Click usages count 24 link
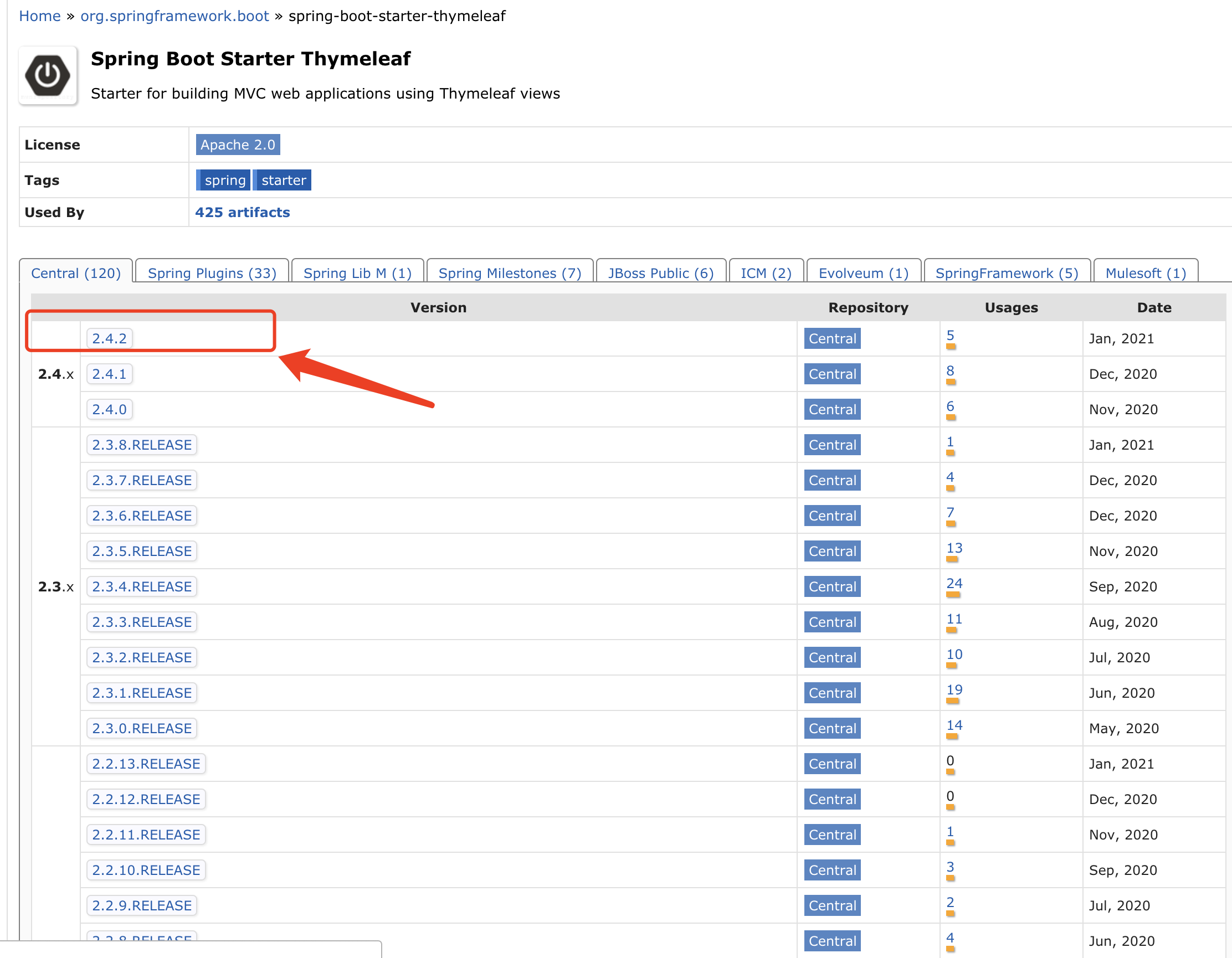The width and height of the screenshot is (1232, 958). [x=954, y=584]
